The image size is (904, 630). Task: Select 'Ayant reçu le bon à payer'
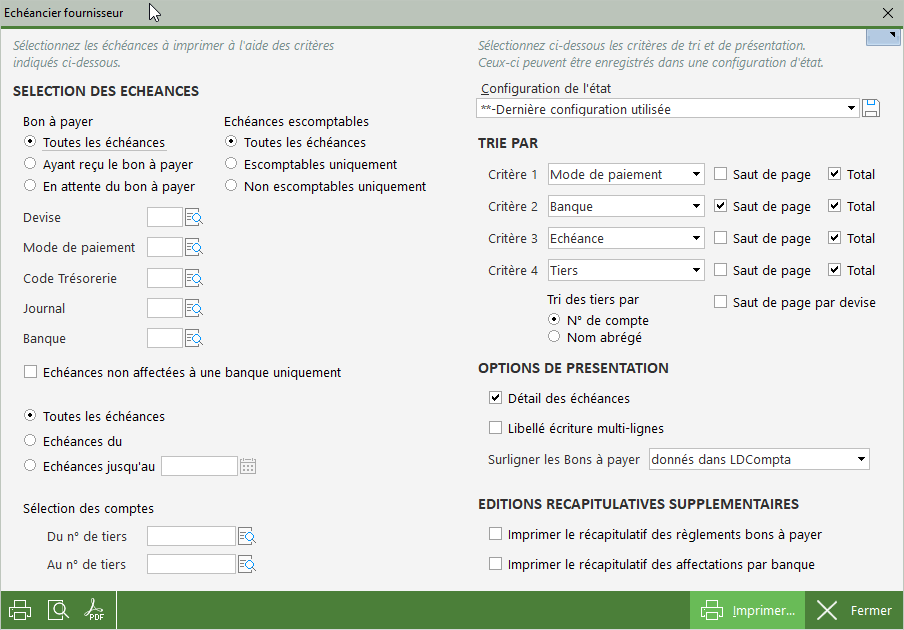pyautogui.click(x=30, y=164)
